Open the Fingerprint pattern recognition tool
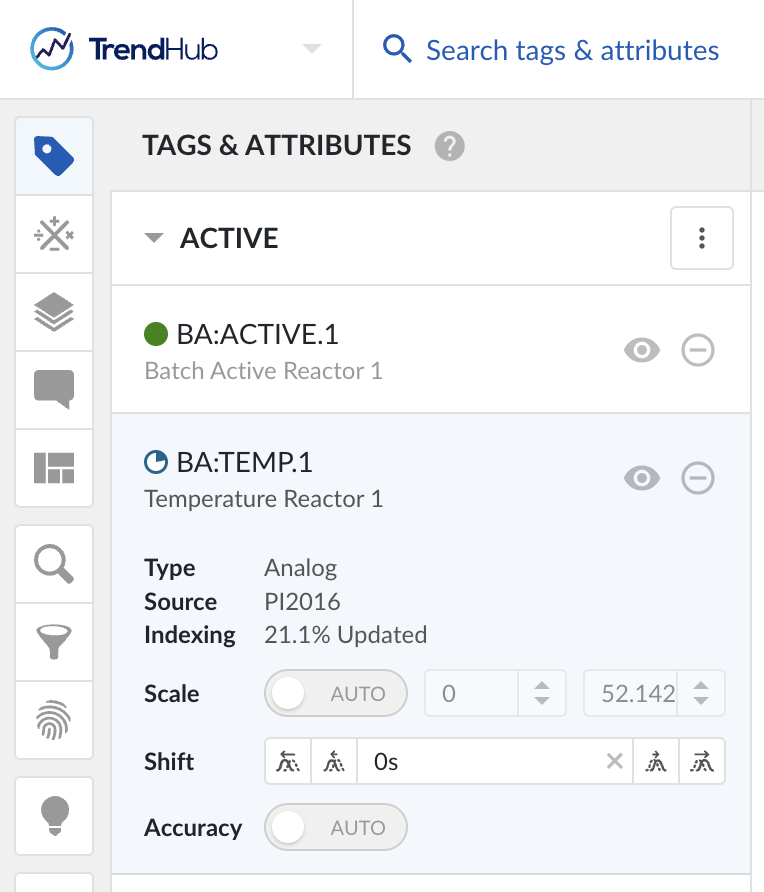 (x=54, y=719)
